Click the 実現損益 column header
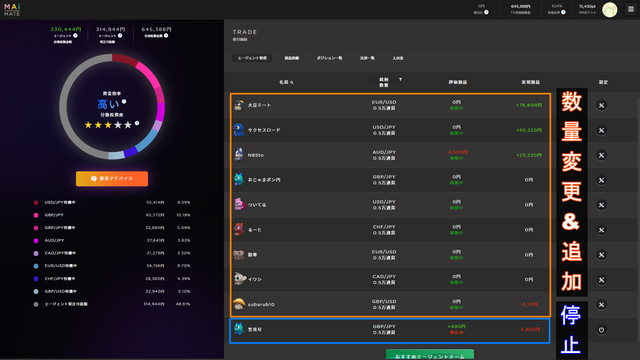640x360 pixels. [530, 82]
